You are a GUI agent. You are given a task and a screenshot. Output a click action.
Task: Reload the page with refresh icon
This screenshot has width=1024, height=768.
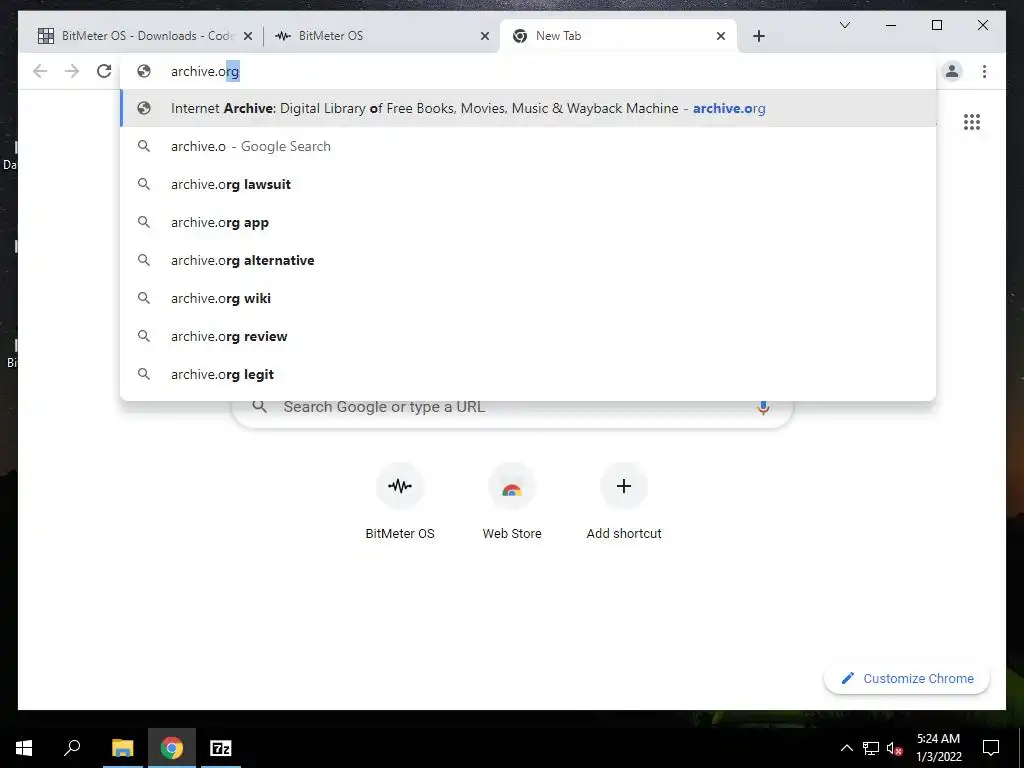[x=104, y=71]
